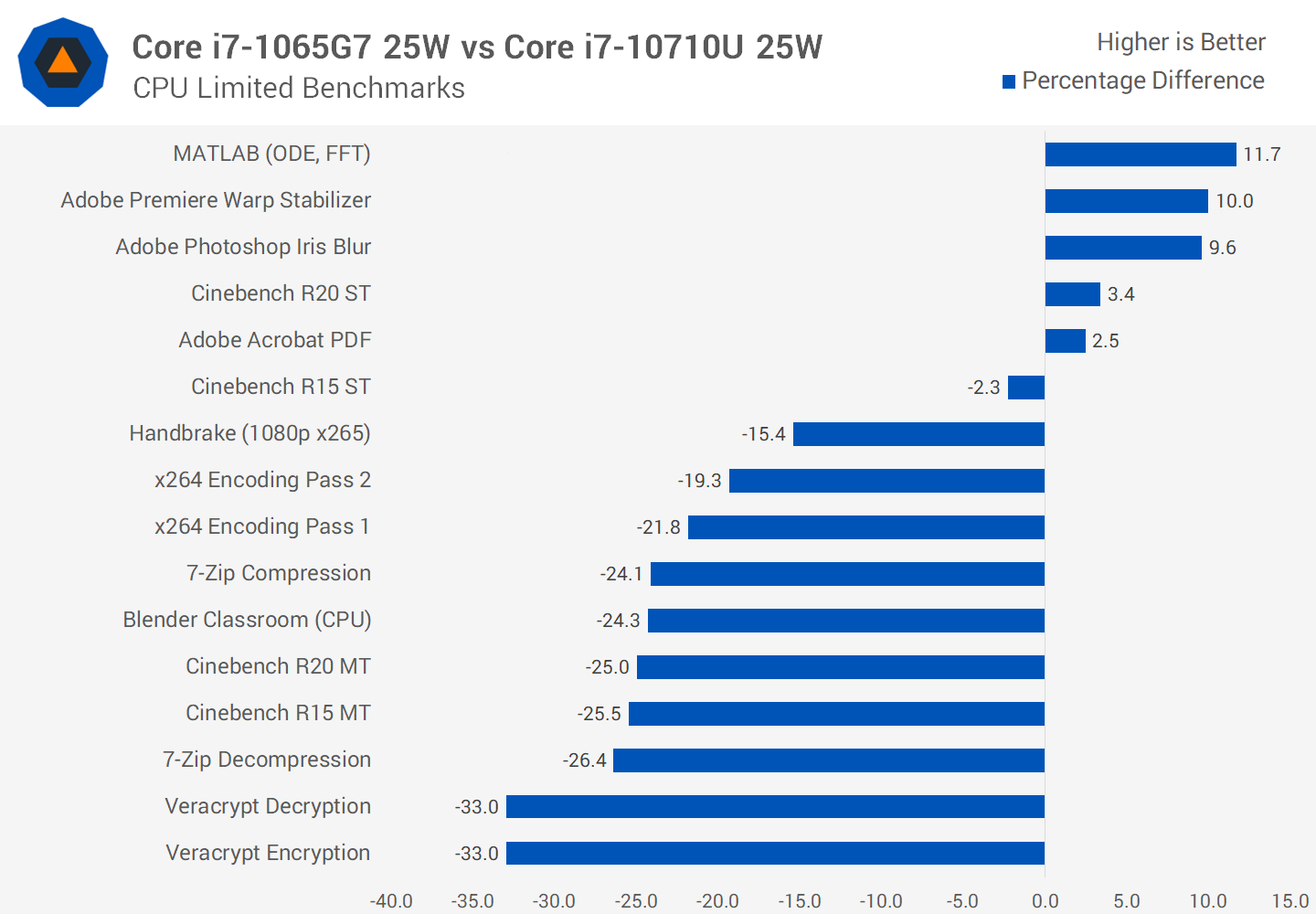Click the blue Percentage Difference legend square
Viewport: 1316px width, 914px height.
tap(1009, 82)
